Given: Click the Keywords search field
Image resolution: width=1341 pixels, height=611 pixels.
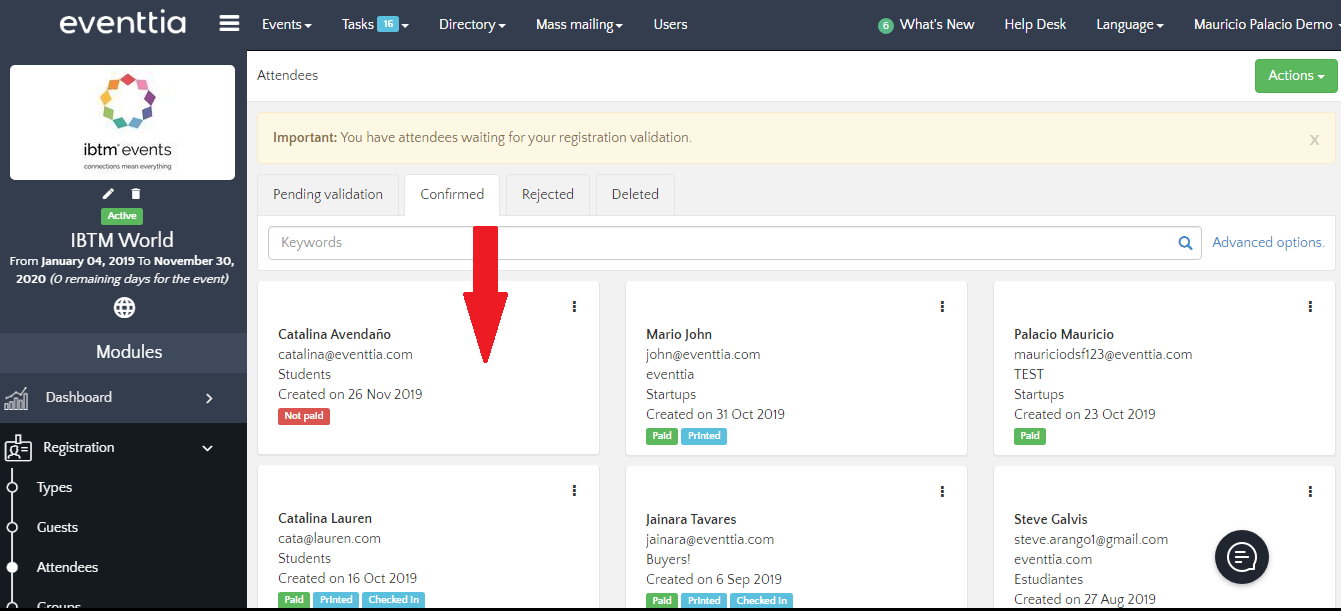Looking at the screenshot, I should click(720, 243).
